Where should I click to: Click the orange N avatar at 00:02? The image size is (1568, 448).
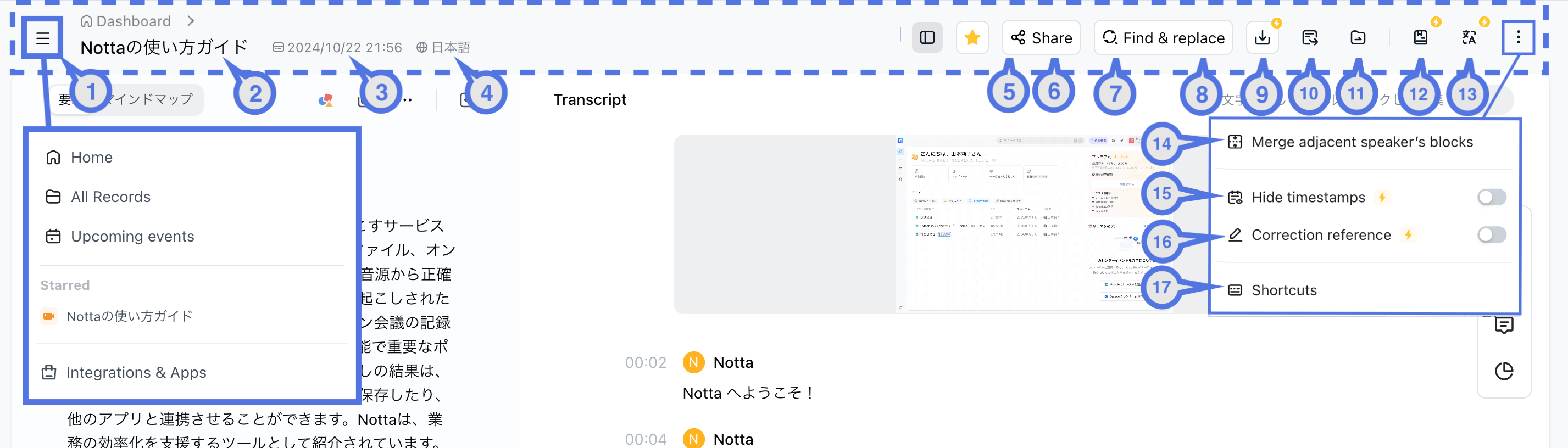693,362
